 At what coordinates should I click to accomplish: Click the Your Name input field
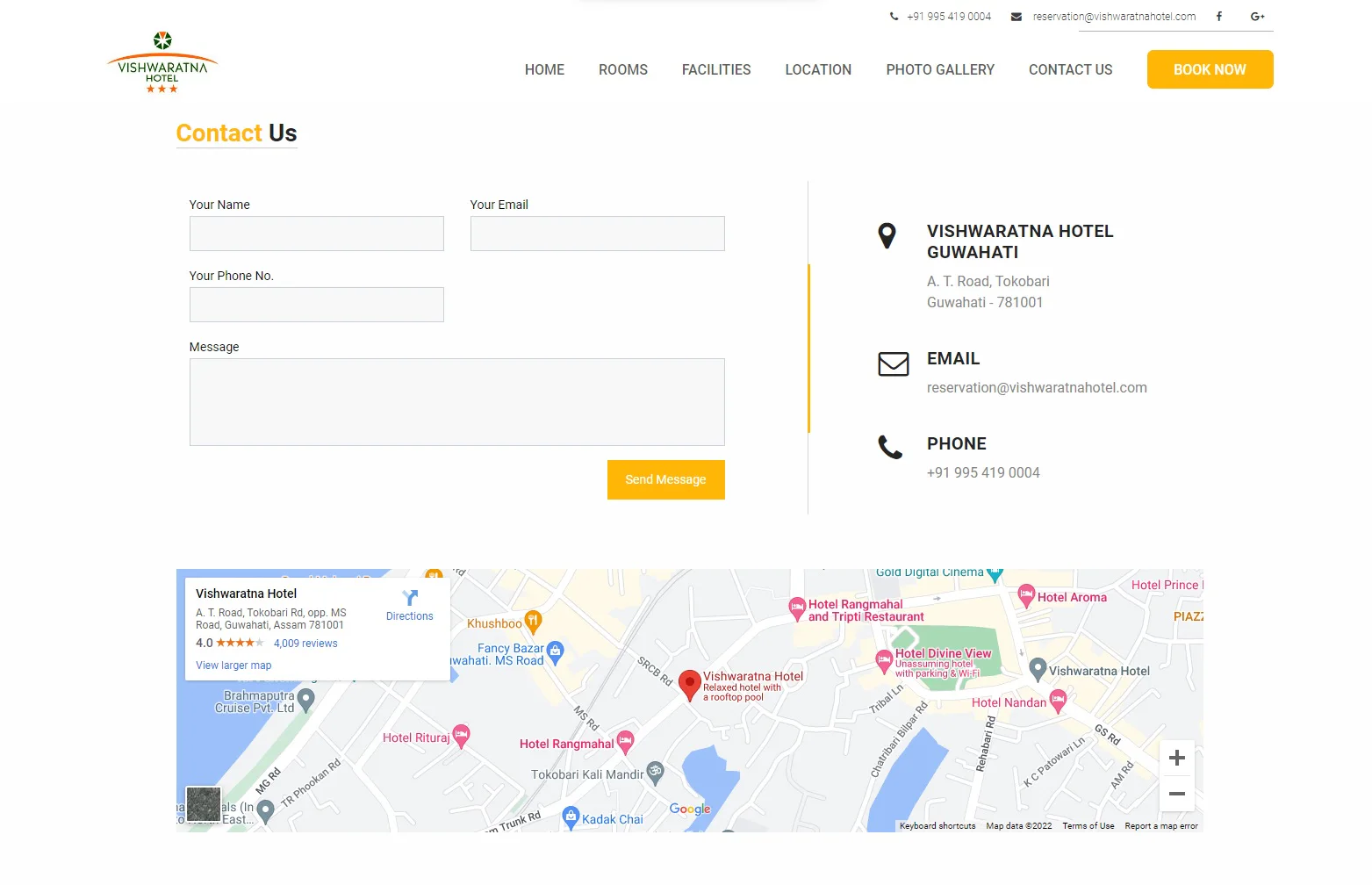coord(317,234)
